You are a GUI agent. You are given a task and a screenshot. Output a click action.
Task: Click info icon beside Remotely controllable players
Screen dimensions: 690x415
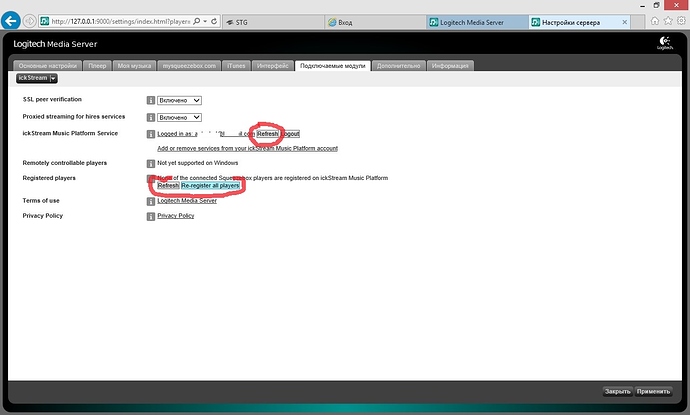click(150, 163)
